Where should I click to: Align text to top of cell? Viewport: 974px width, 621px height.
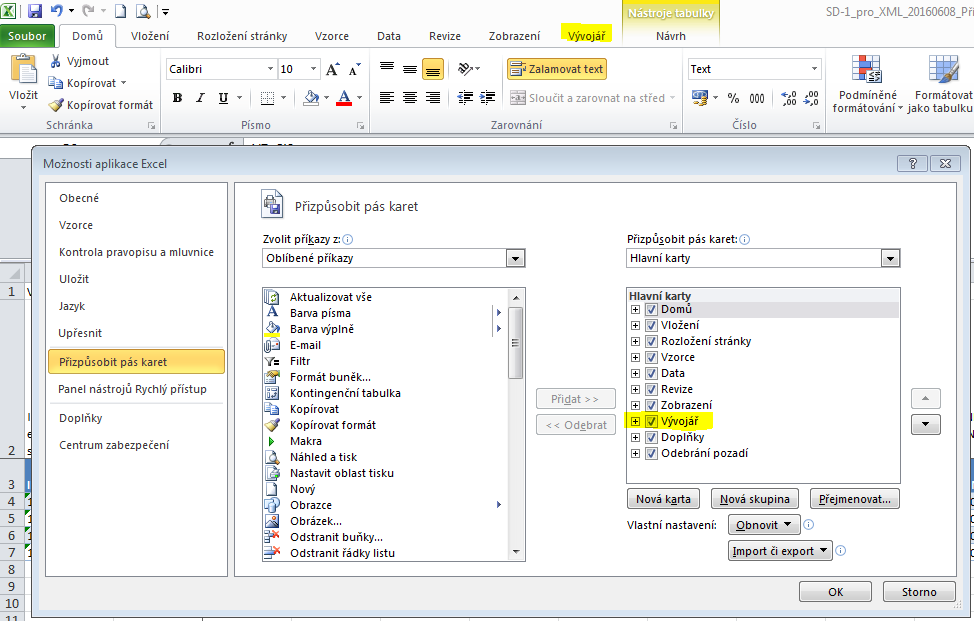[387, 69]
